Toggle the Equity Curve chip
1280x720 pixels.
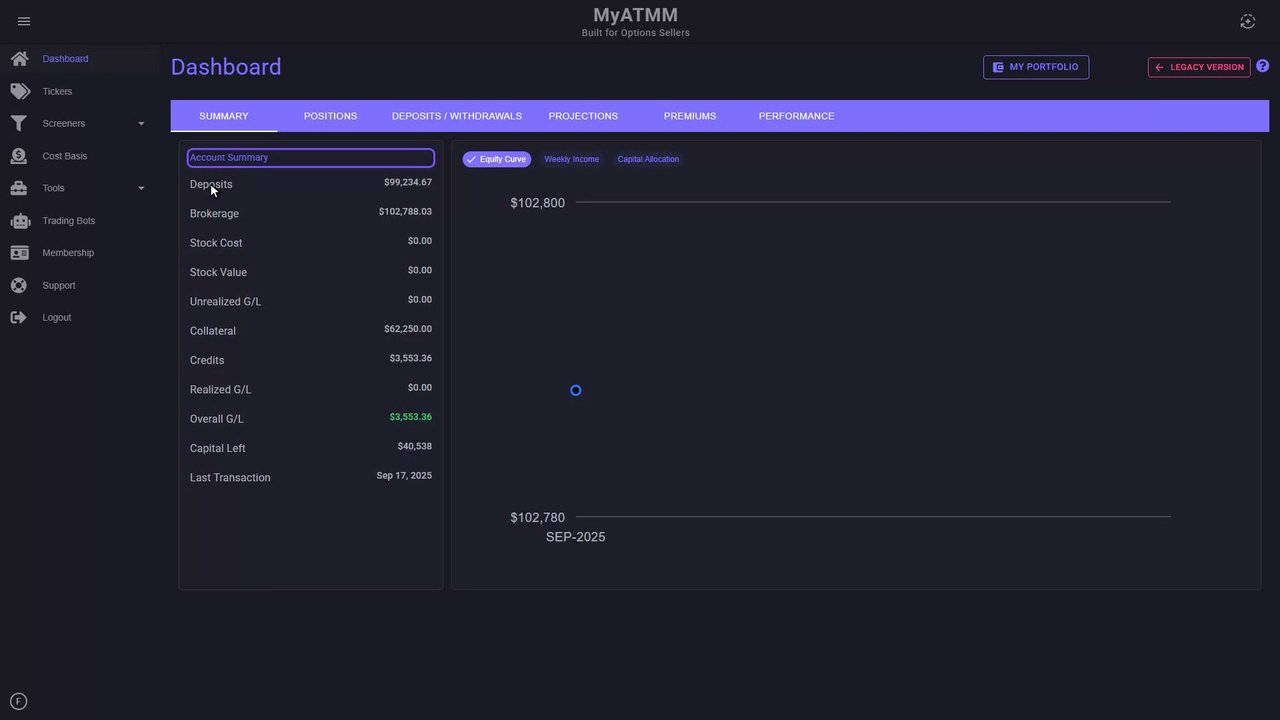click(x=497, y=159)
